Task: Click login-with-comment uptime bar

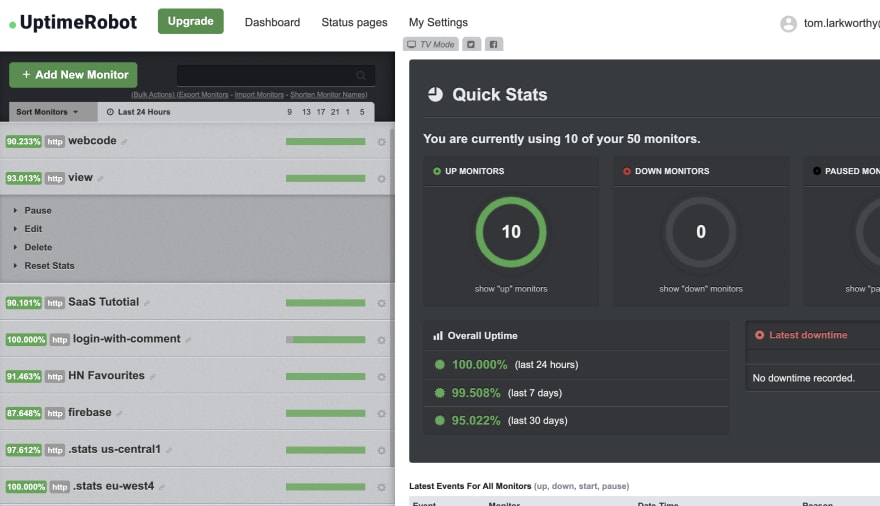Action: coord(326,340)
